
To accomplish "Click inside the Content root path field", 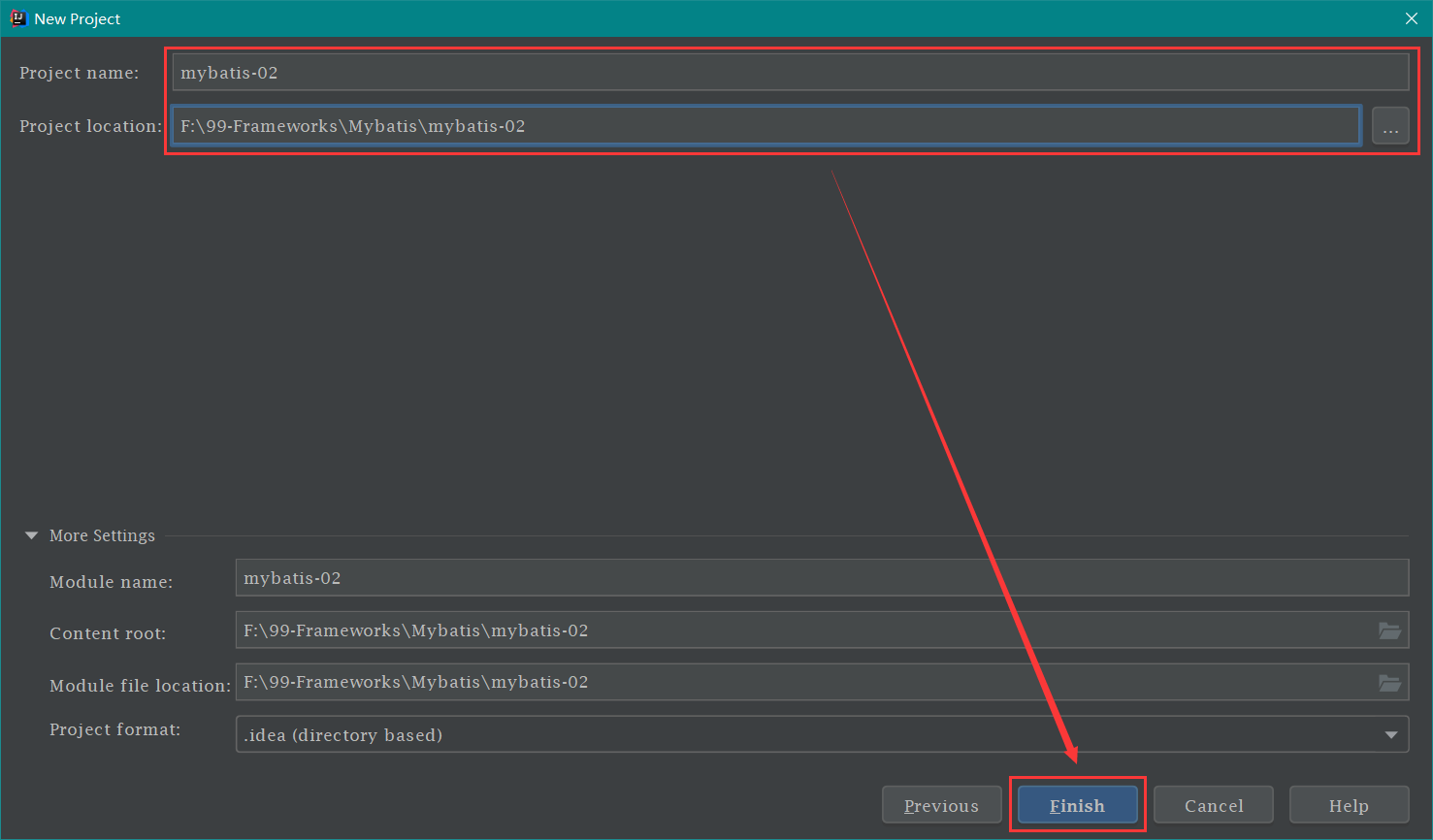I will coord(805,630).
